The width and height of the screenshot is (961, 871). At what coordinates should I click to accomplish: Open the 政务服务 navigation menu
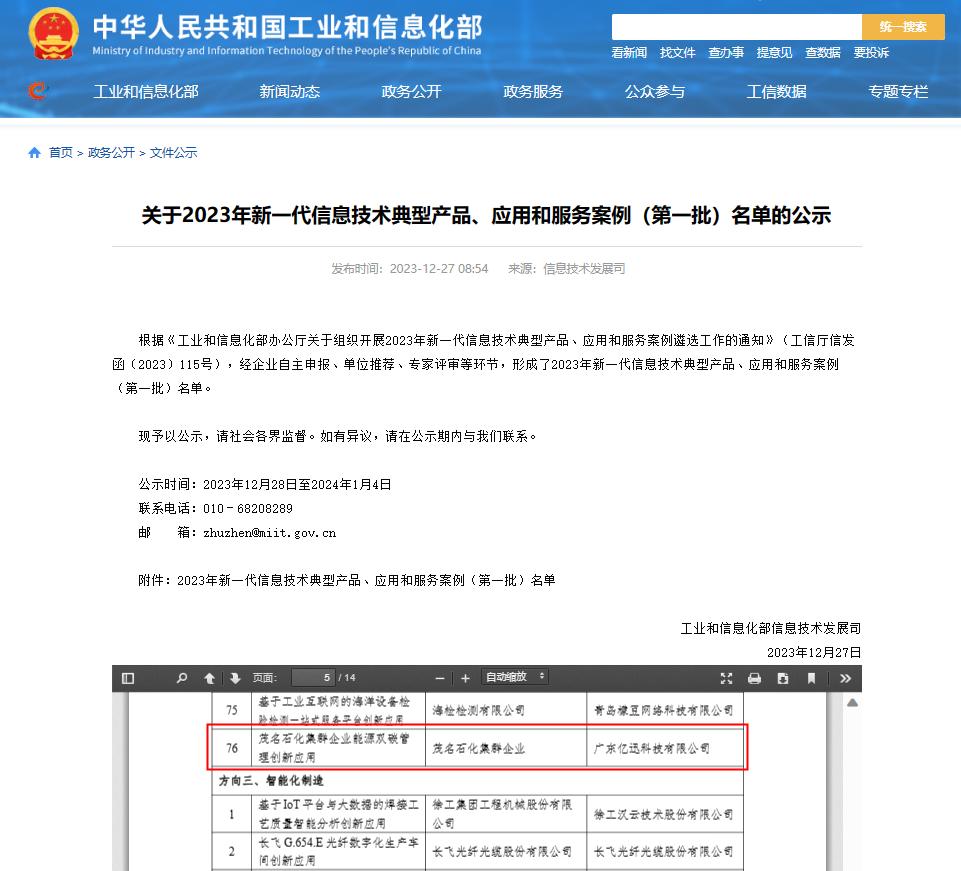(x=533, y=92)
